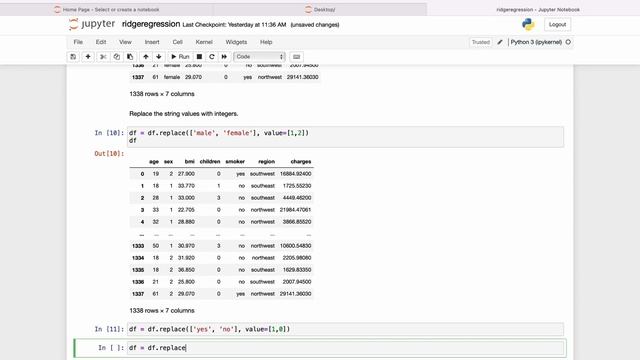Switch to the Desktop/ browser tab
640x360 pixels.
point(320,9)
